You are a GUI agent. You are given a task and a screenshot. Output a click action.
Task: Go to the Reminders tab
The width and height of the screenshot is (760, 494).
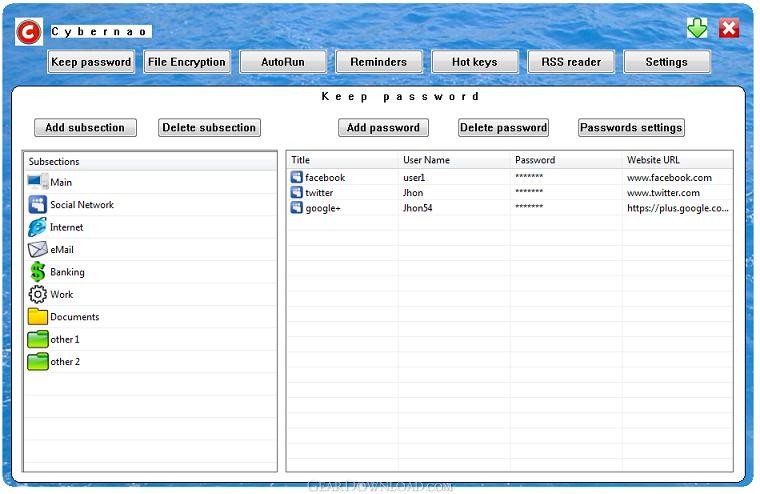click(379, 62)
